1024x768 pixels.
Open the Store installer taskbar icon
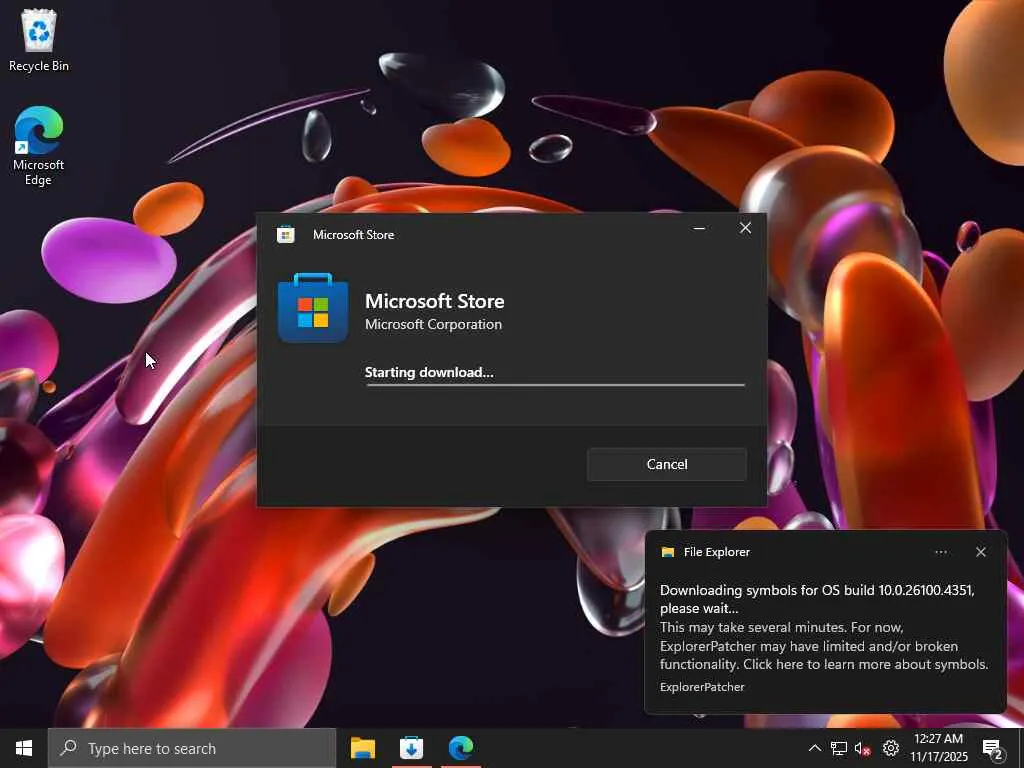(411, 748)
